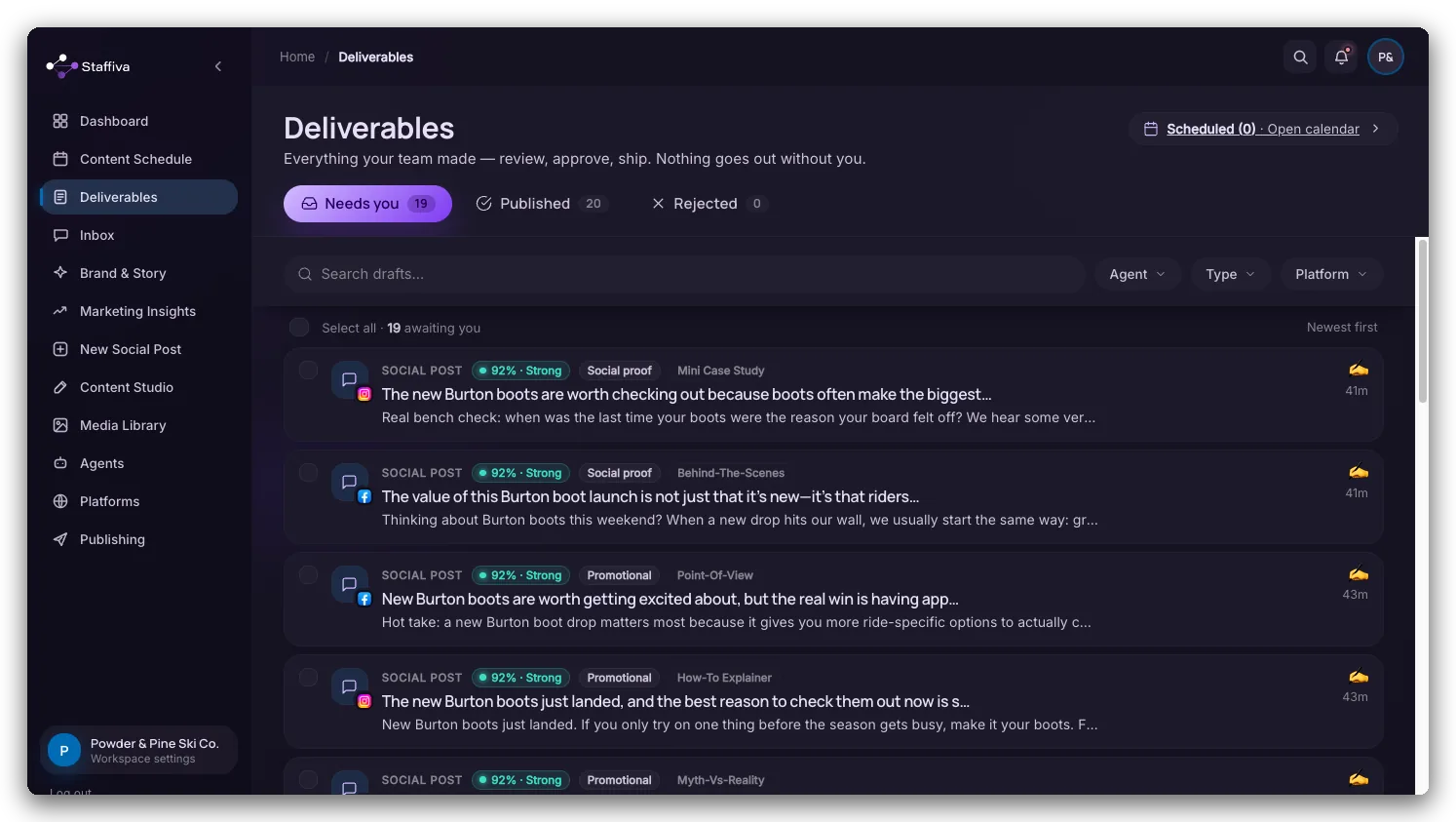Collapse the sidebar with the chevron

tap(218, 66)
